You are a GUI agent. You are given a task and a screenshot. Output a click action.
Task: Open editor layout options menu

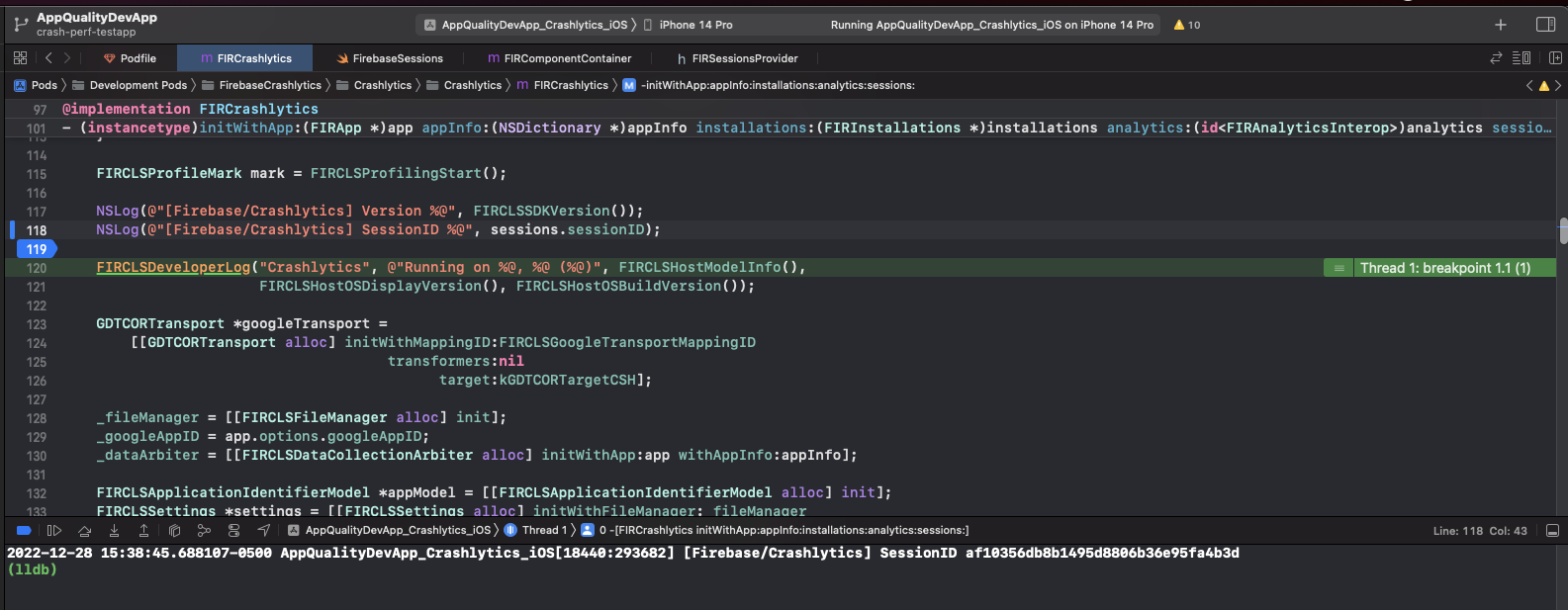click(x=1522, y=58)
